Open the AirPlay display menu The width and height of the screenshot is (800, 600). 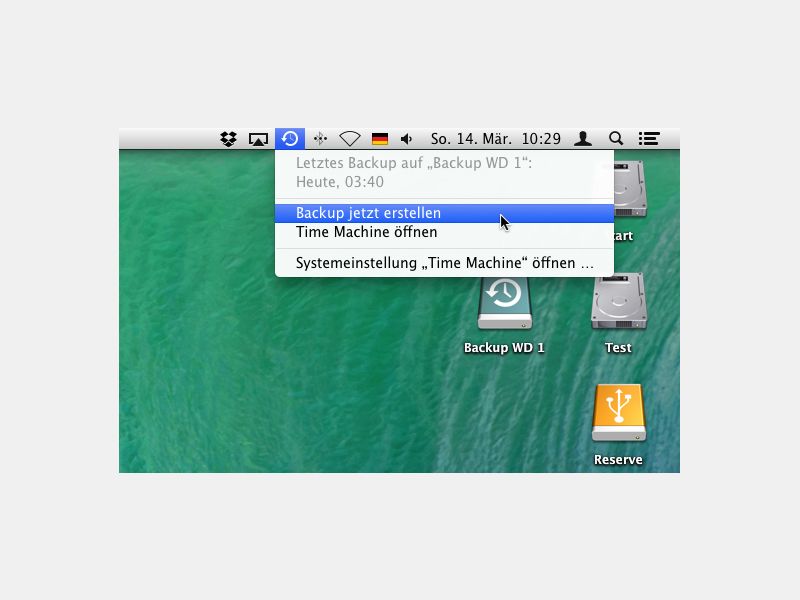[x=258, y=139]
